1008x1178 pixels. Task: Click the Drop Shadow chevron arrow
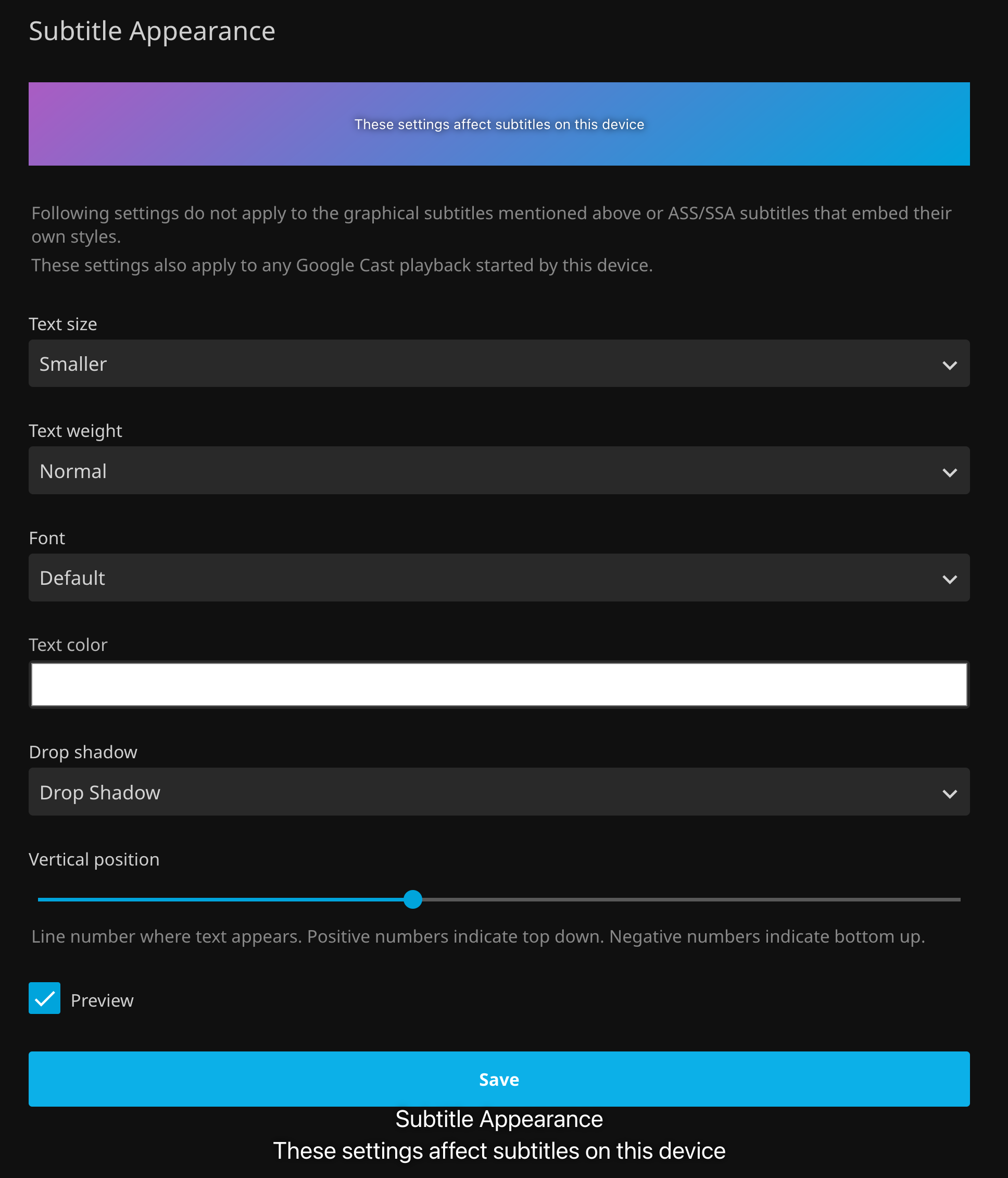[950, 793]
